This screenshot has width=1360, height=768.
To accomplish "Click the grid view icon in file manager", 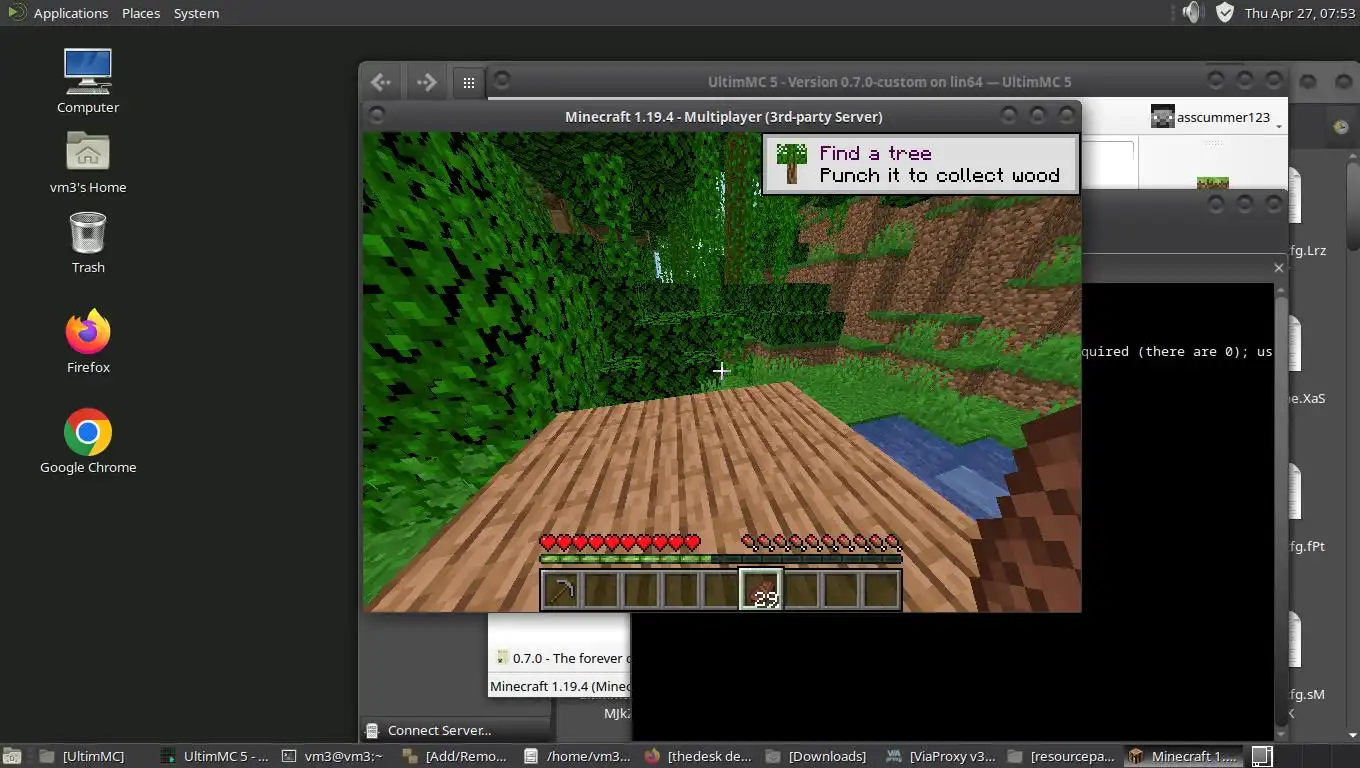I will coord(469,83).
